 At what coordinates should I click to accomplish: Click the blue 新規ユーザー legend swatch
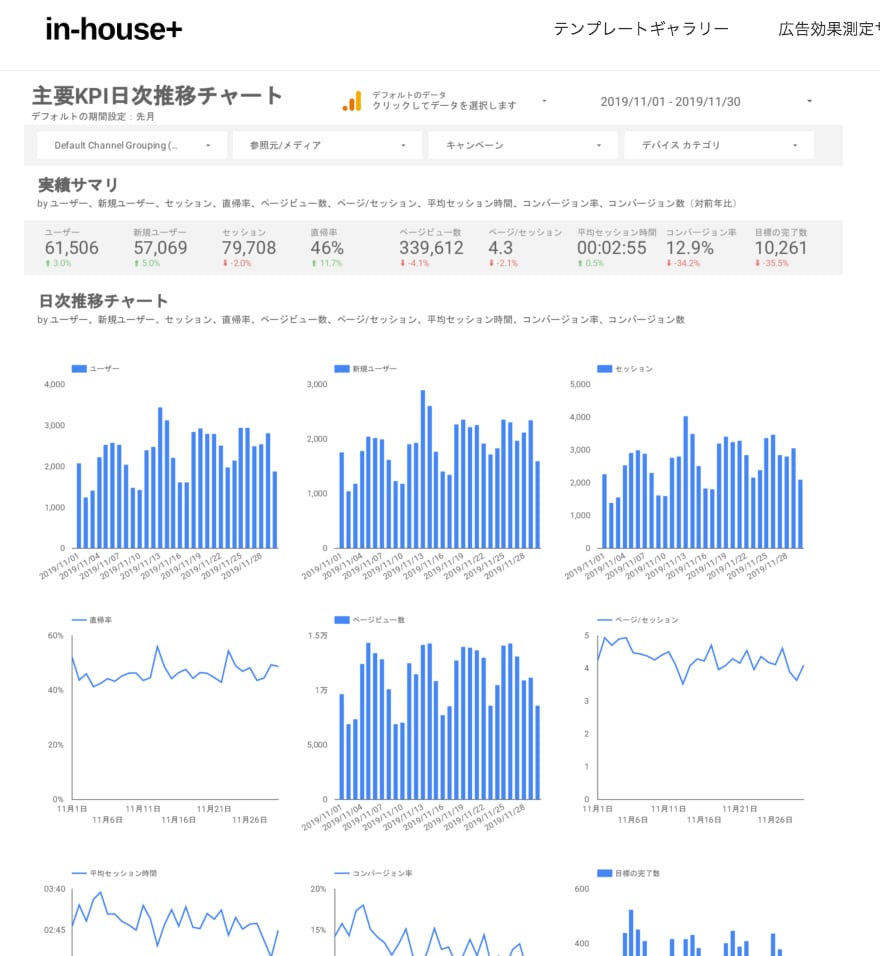pos(342,368)
